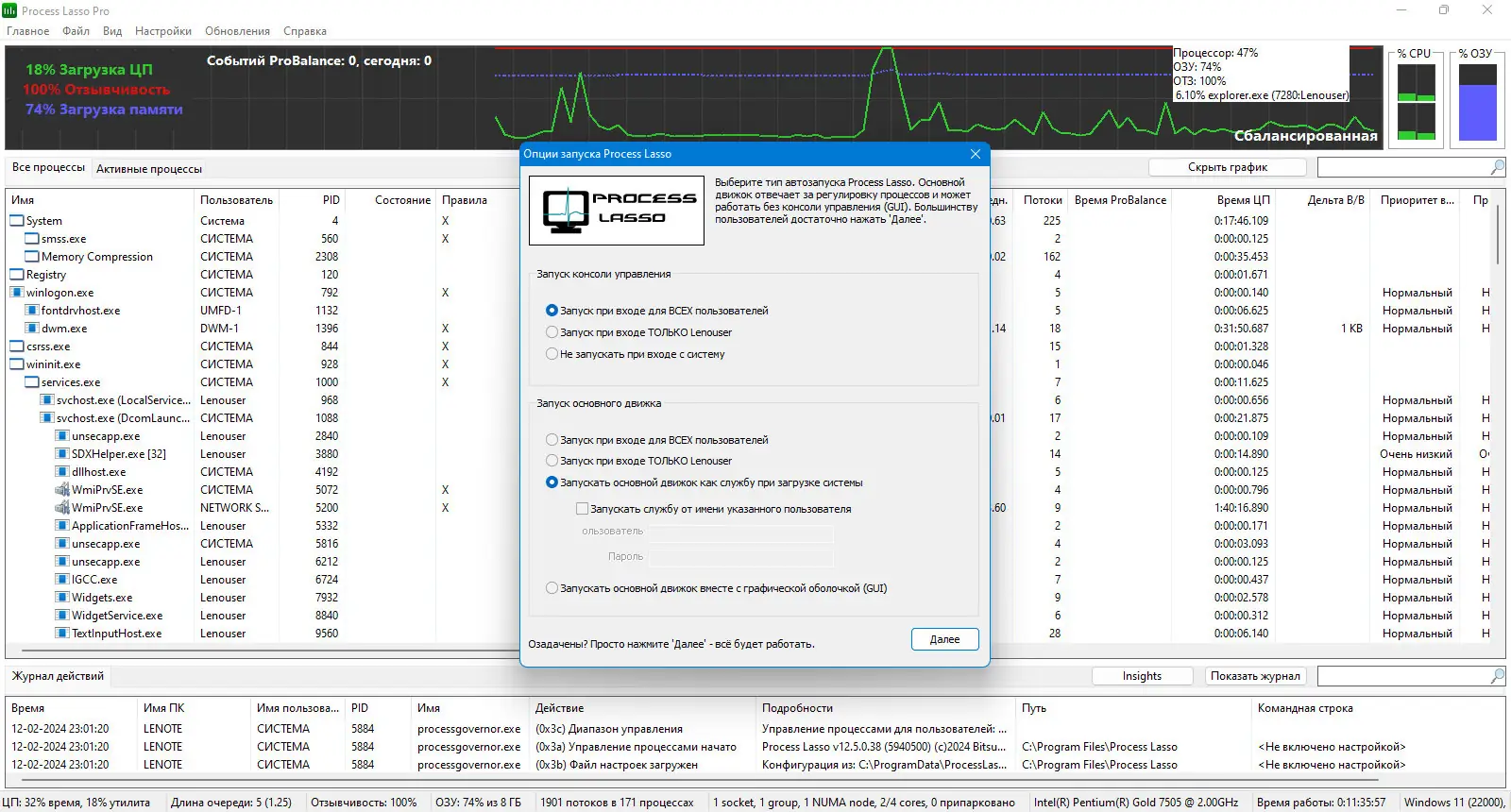Select core engine launch ONLY for Lenouser
Viewport: 1511px width, 812px height.
(x=552, y=461)
